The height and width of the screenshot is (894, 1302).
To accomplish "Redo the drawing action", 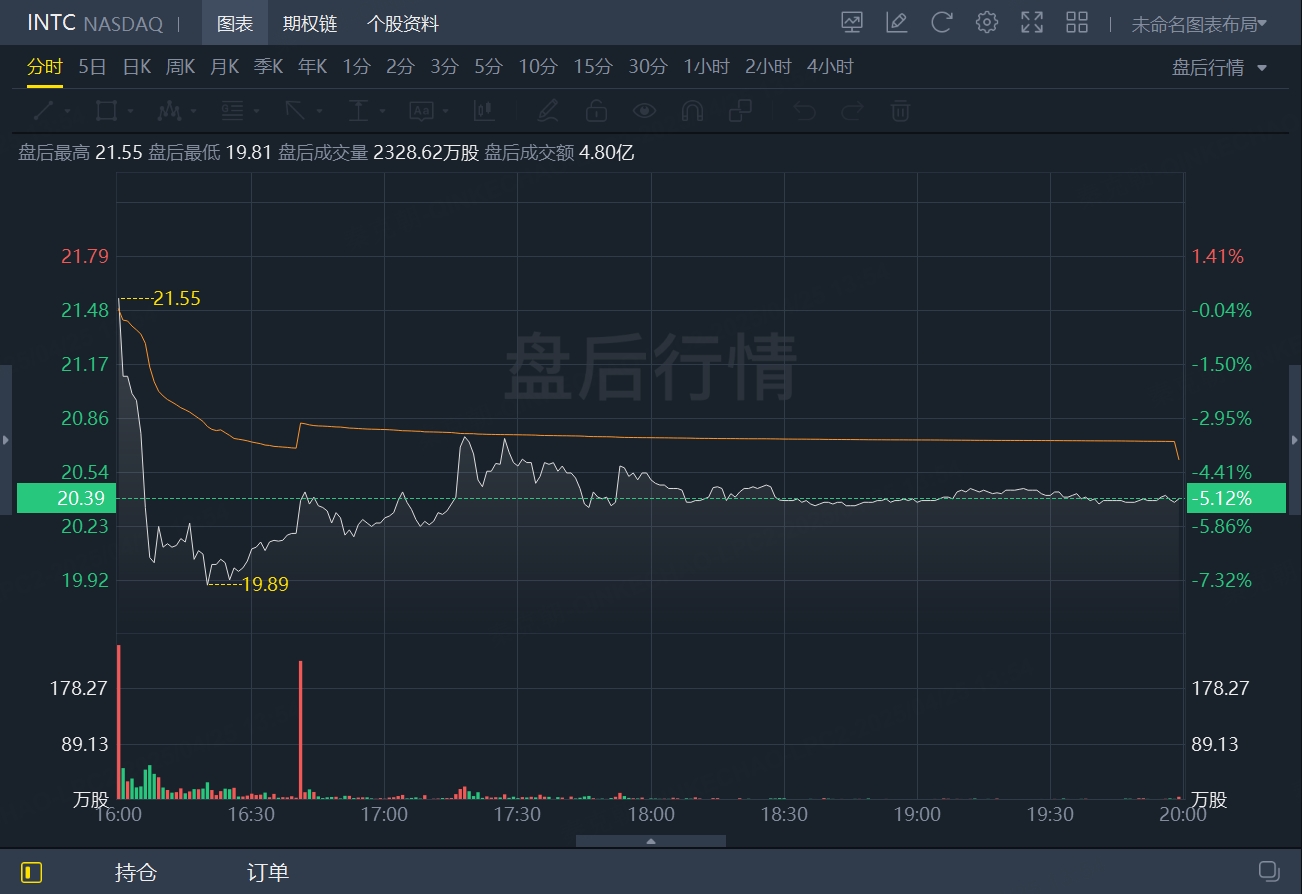I will click(852, 110).
